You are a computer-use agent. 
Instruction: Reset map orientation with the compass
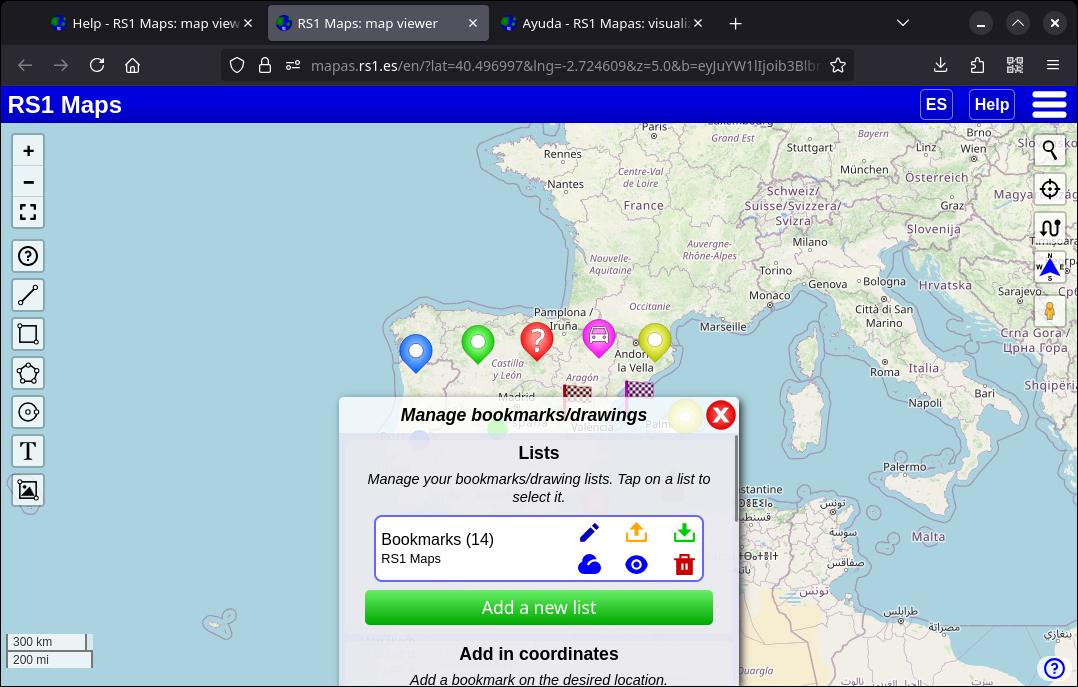[x=1050, y=267]
